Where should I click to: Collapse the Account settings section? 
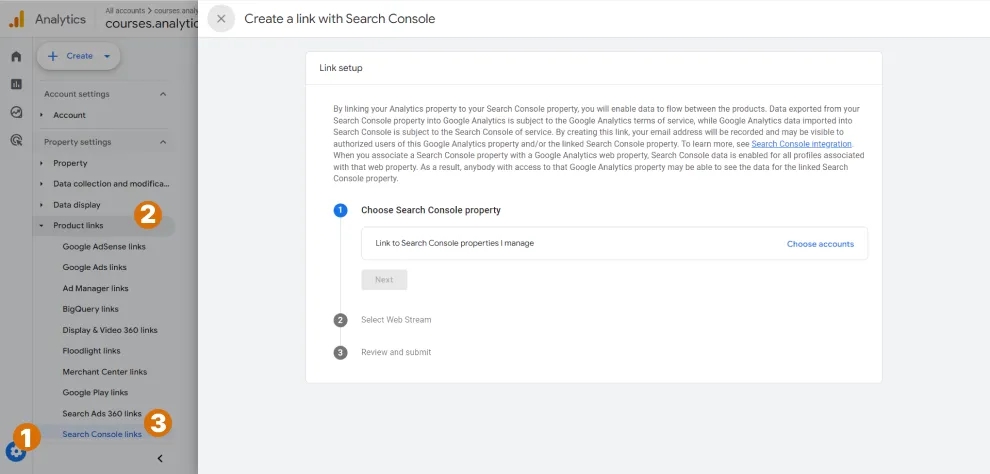[163, 94]
